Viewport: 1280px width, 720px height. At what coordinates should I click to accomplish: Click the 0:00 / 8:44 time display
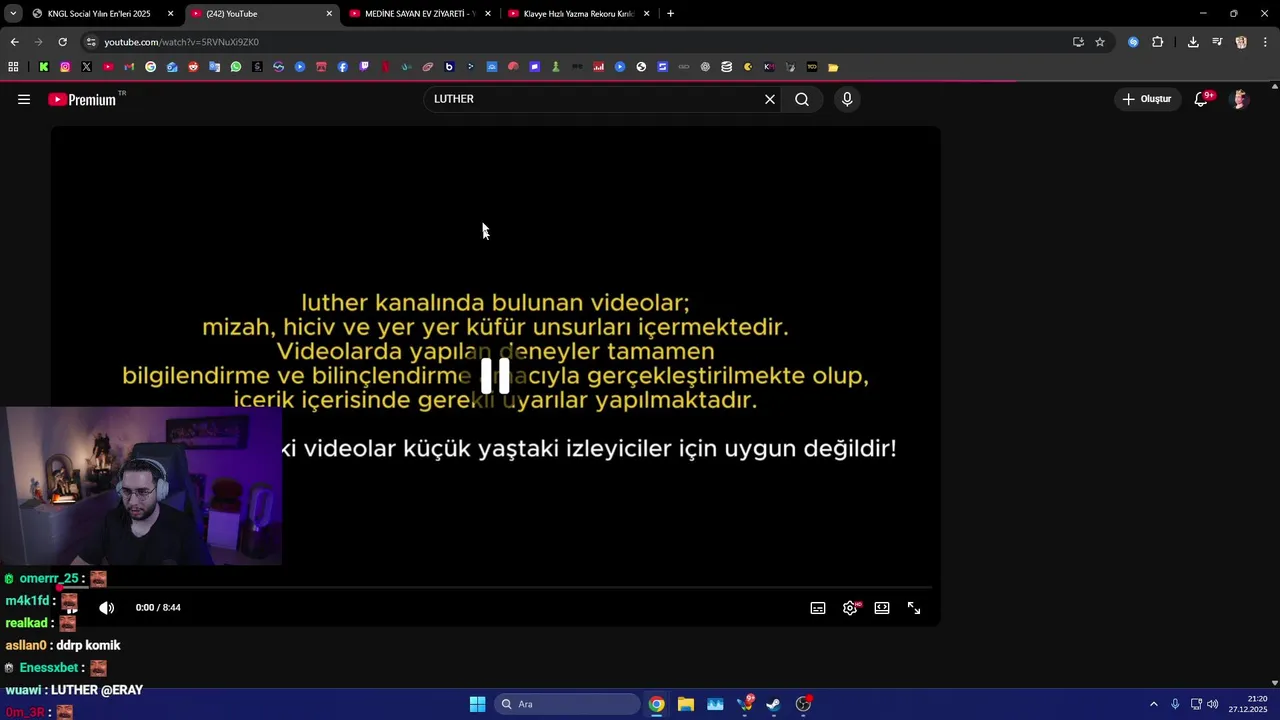[158, 608]
